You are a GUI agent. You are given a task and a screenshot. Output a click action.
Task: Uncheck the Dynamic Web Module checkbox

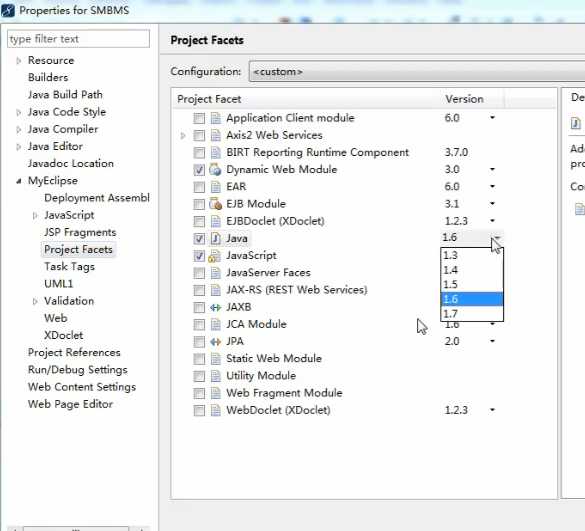coord(199,170)
